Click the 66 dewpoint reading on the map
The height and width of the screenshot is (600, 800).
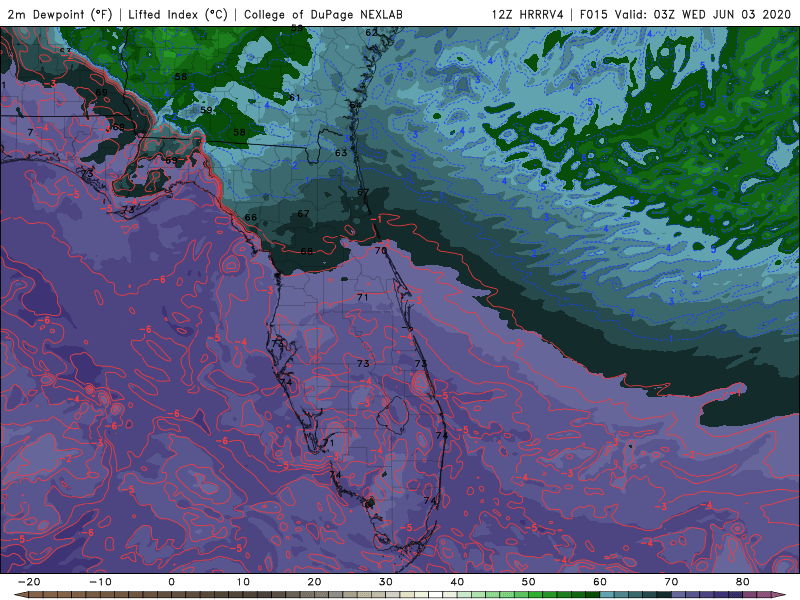point(251,217)
